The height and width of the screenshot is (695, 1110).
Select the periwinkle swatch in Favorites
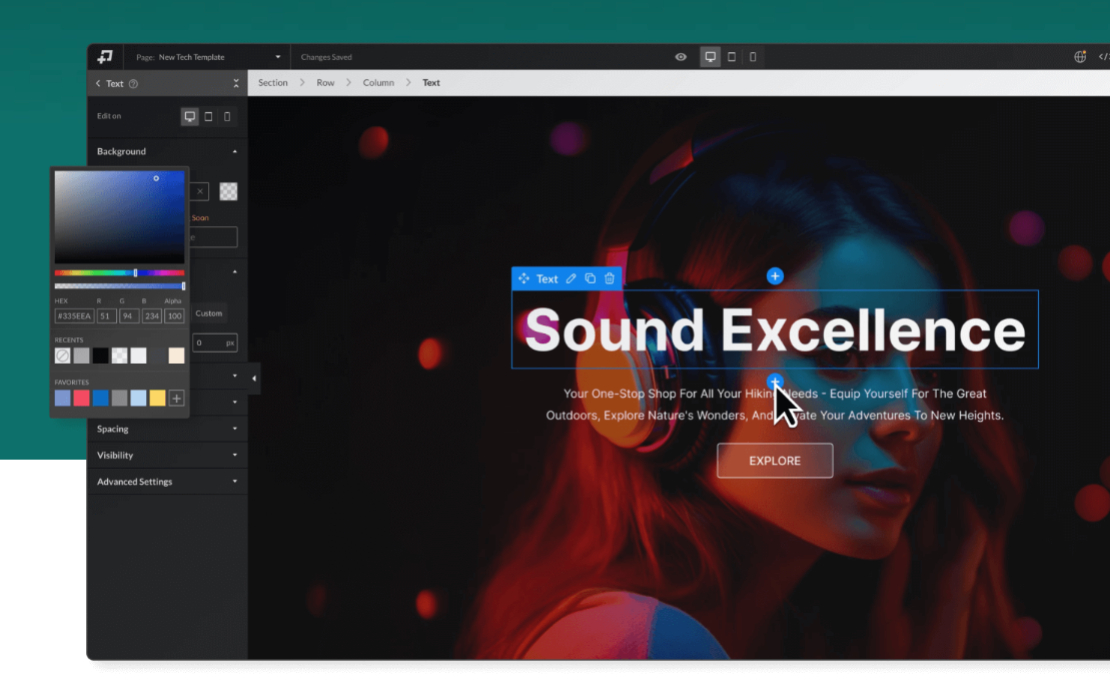coord(63,398)
